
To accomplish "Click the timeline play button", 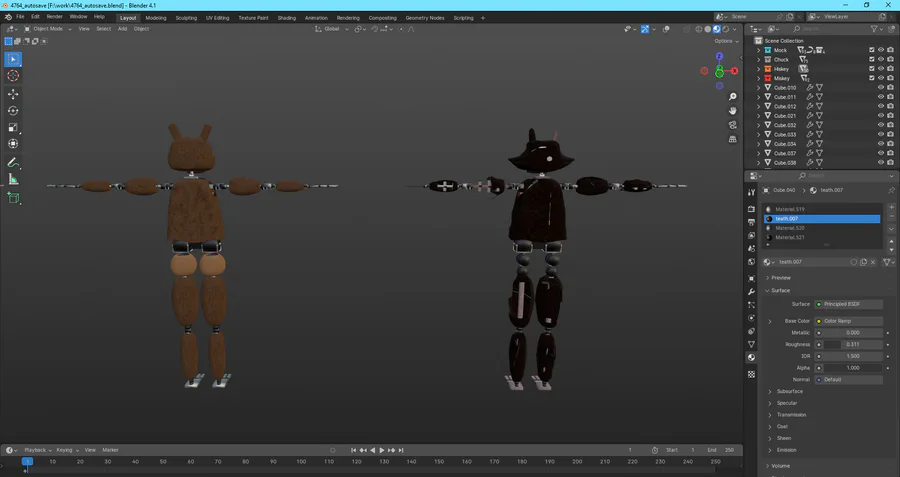I will (x=382, y=451).
